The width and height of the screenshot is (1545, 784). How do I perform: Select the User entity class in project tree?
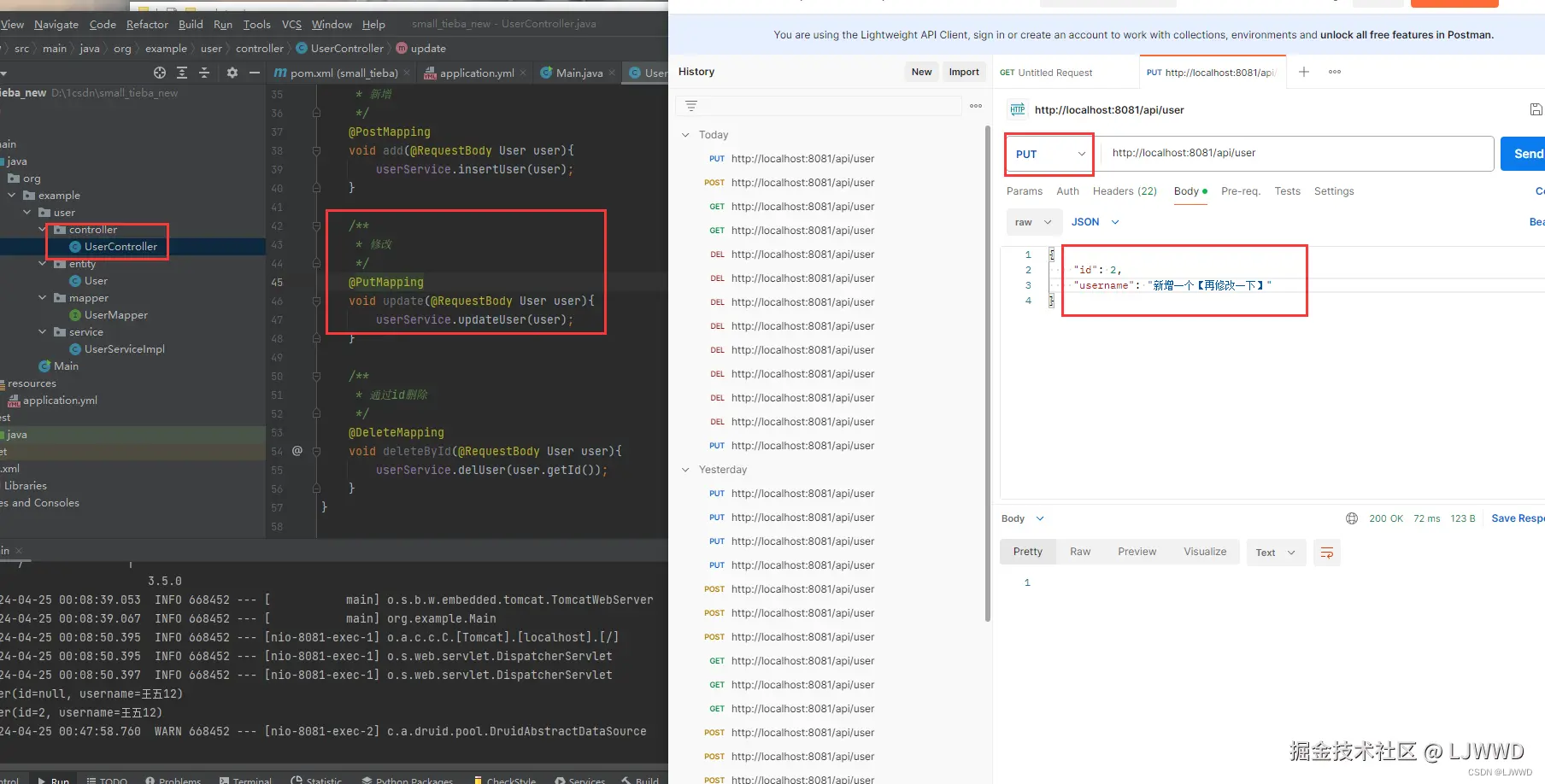(88, 281)
